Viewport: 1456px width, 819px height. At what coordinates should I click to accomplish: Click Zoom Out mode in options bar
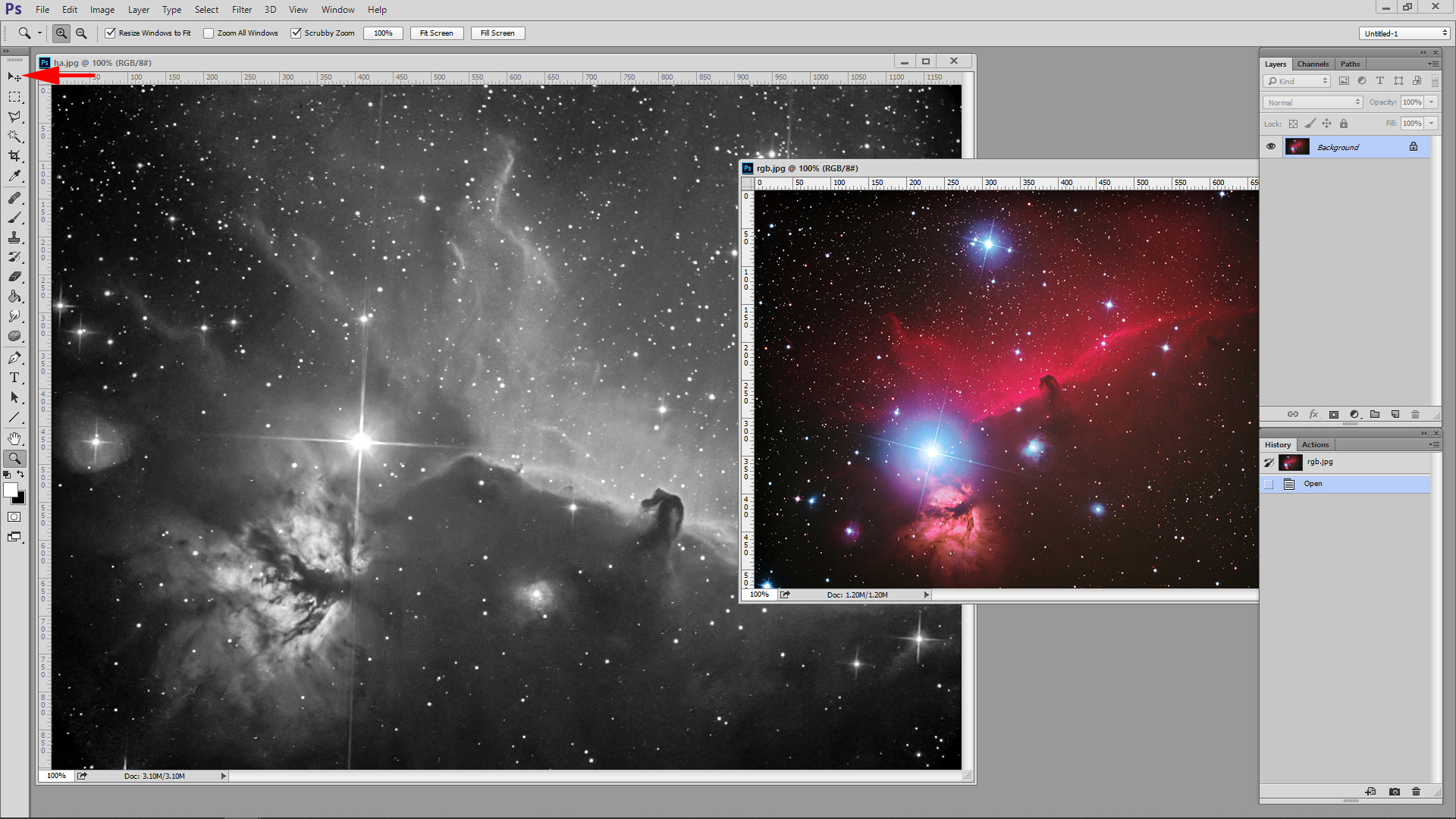tap(81, 33)
